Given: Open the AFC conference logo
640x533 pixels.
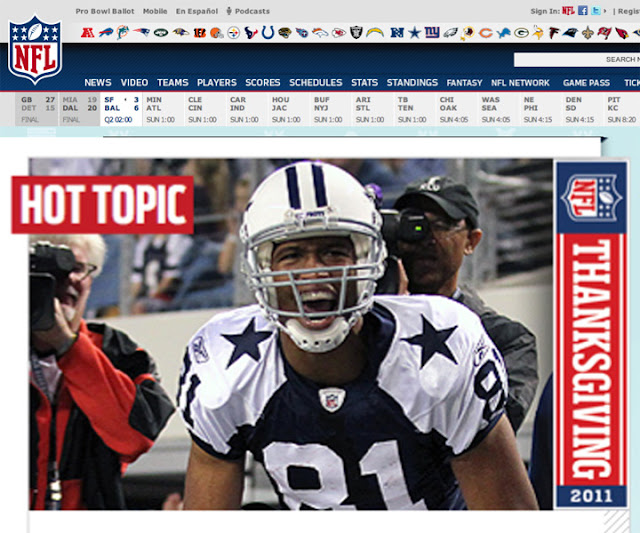Looking at the screenshot, I should tap(87, 33).
